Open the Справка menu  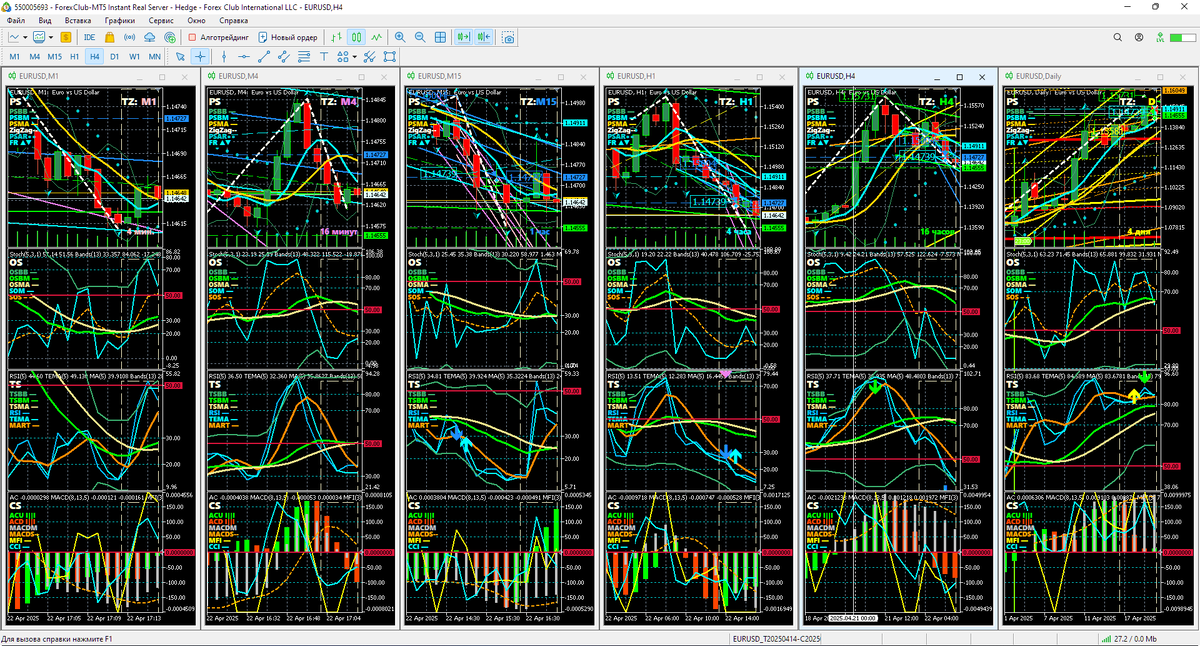[x=234, y=20]
